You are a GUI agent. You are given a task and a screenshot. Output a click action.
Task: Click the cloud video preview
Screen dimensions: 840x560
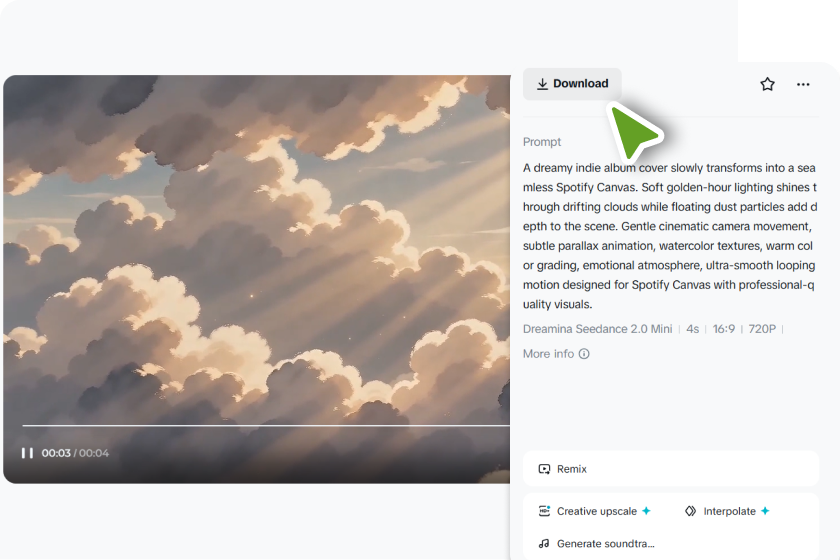(x=257, y=279)
